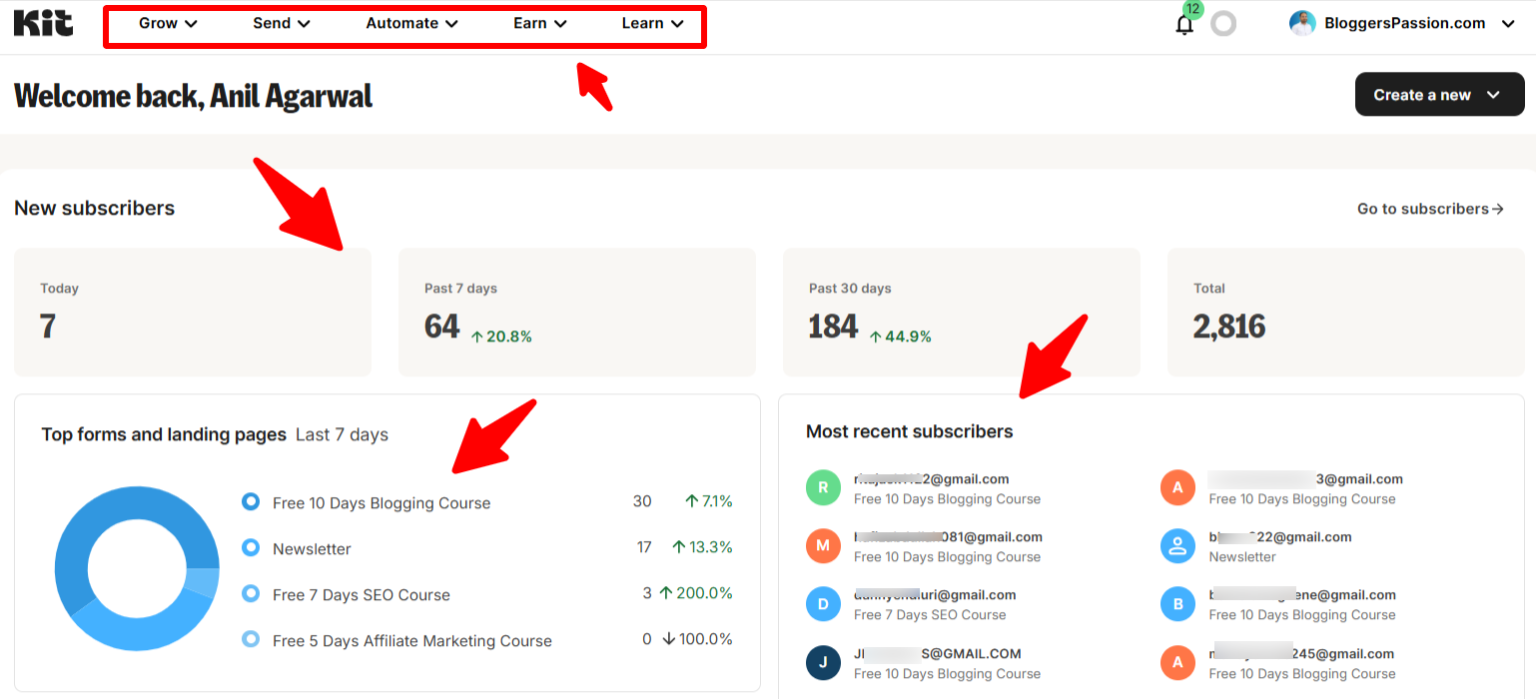Open the Grow menu

tap(160, 23)
